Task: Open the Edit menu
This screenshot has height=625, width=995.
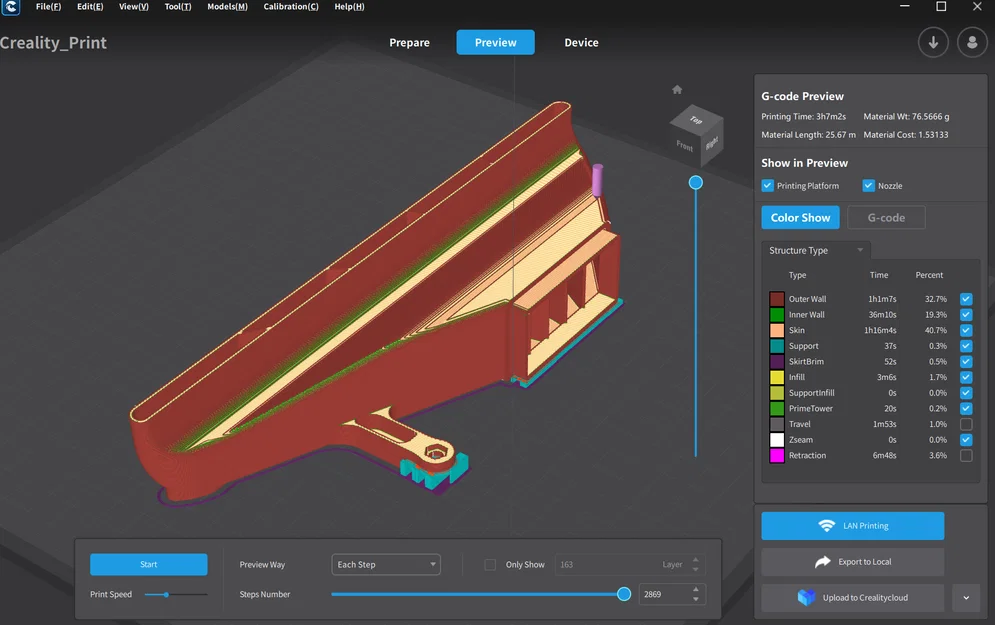Action: pos(90,6)
